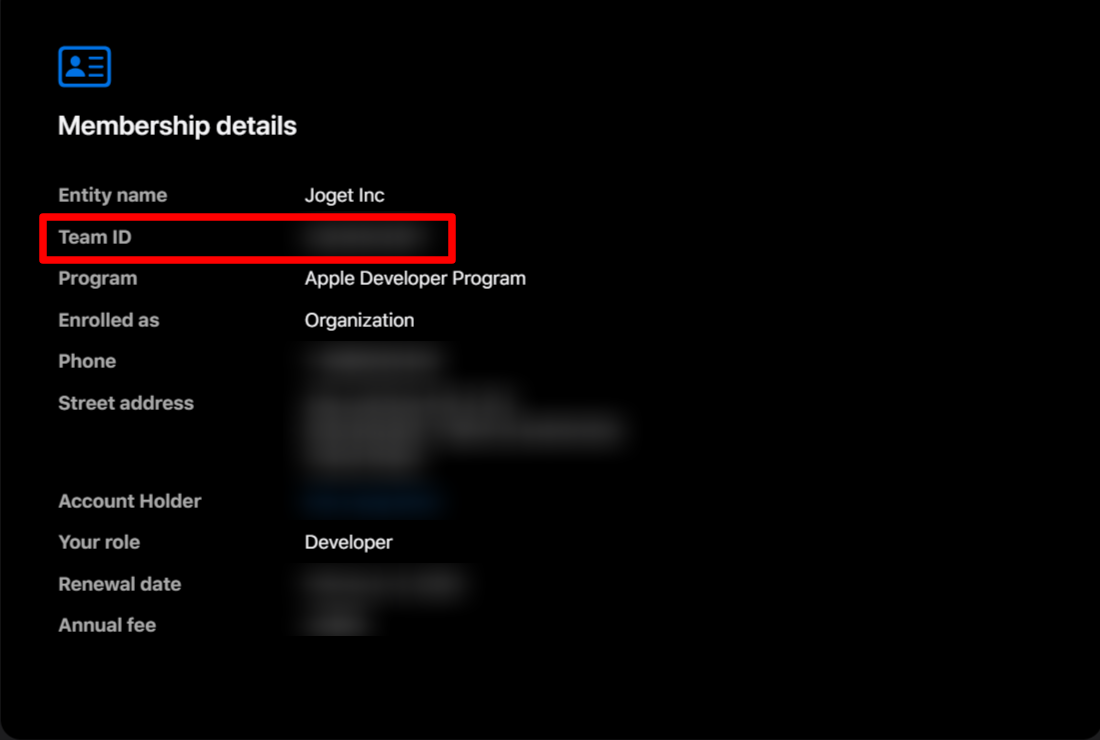Viewport: 1100px width, 740px height.
Task: Click the Program label
Action: [x=98, y=278]
